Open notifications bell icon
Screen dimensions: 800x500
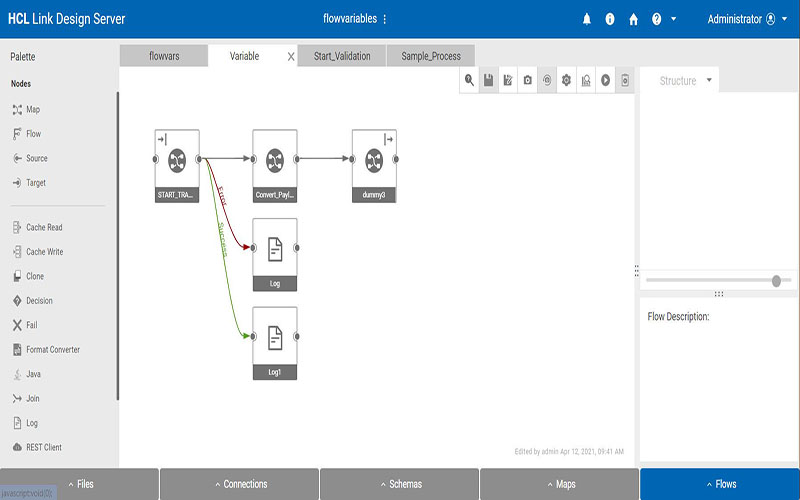pos(587,19)
